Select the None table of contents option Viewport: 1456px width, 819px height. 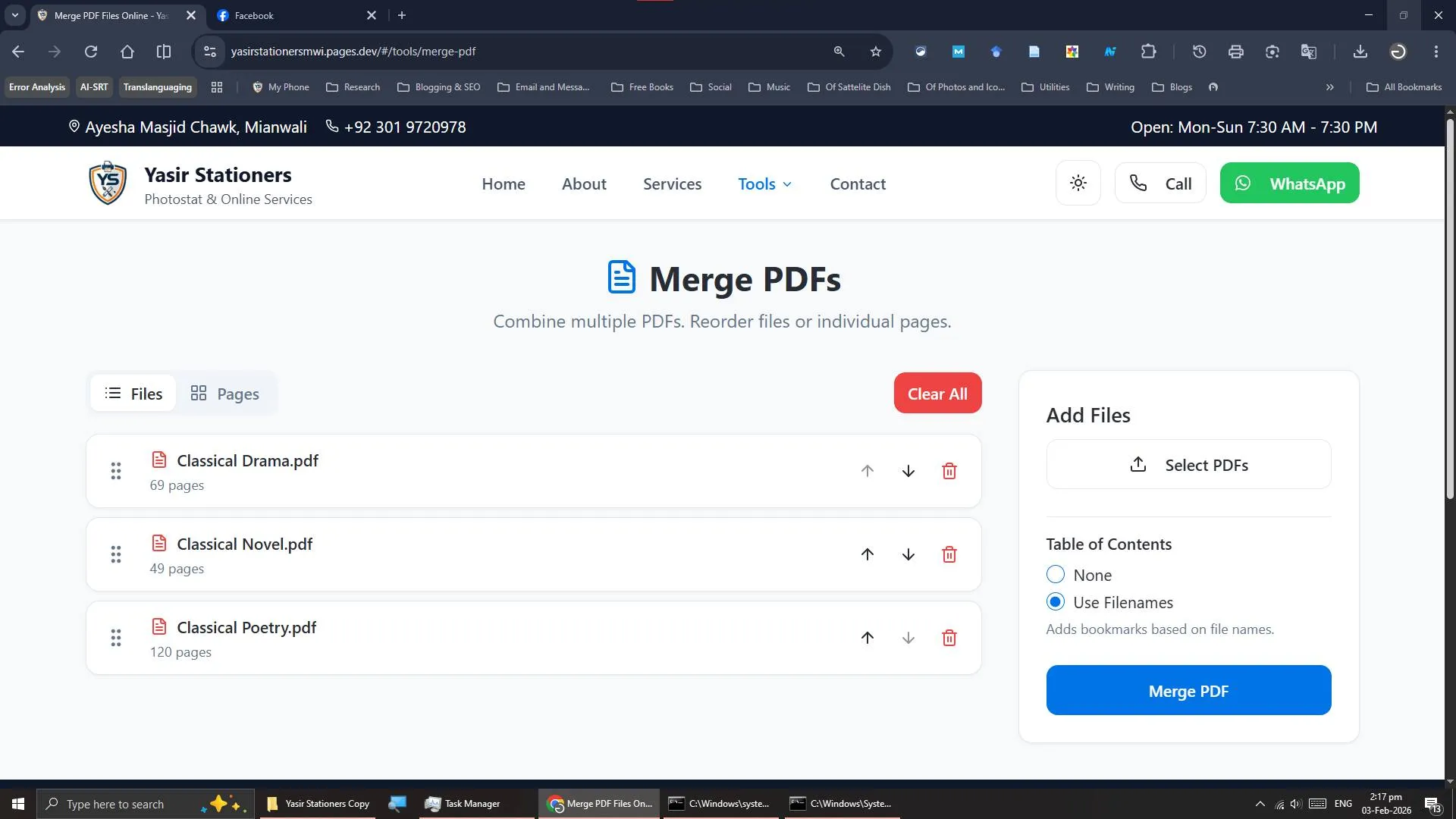(1055, 575)
